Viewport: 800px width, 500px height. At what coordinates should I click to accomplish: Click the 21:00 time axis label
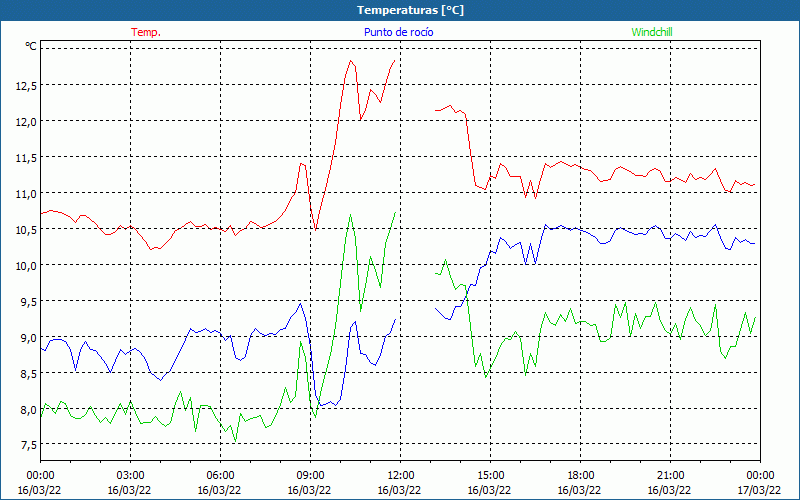point(670,476)
